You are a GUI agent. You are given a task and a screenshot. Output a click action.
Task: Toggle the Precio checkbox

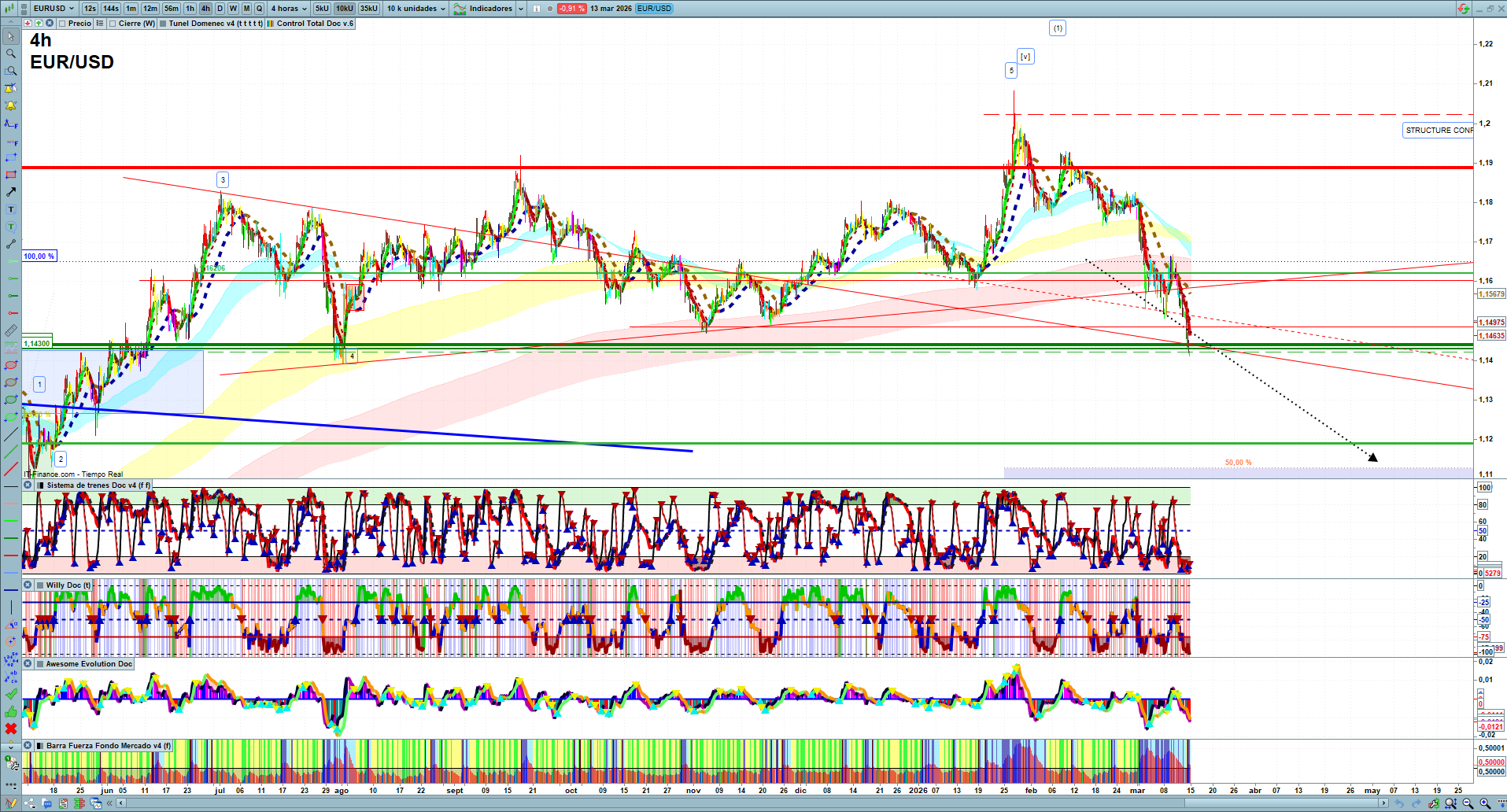point(63,24)
